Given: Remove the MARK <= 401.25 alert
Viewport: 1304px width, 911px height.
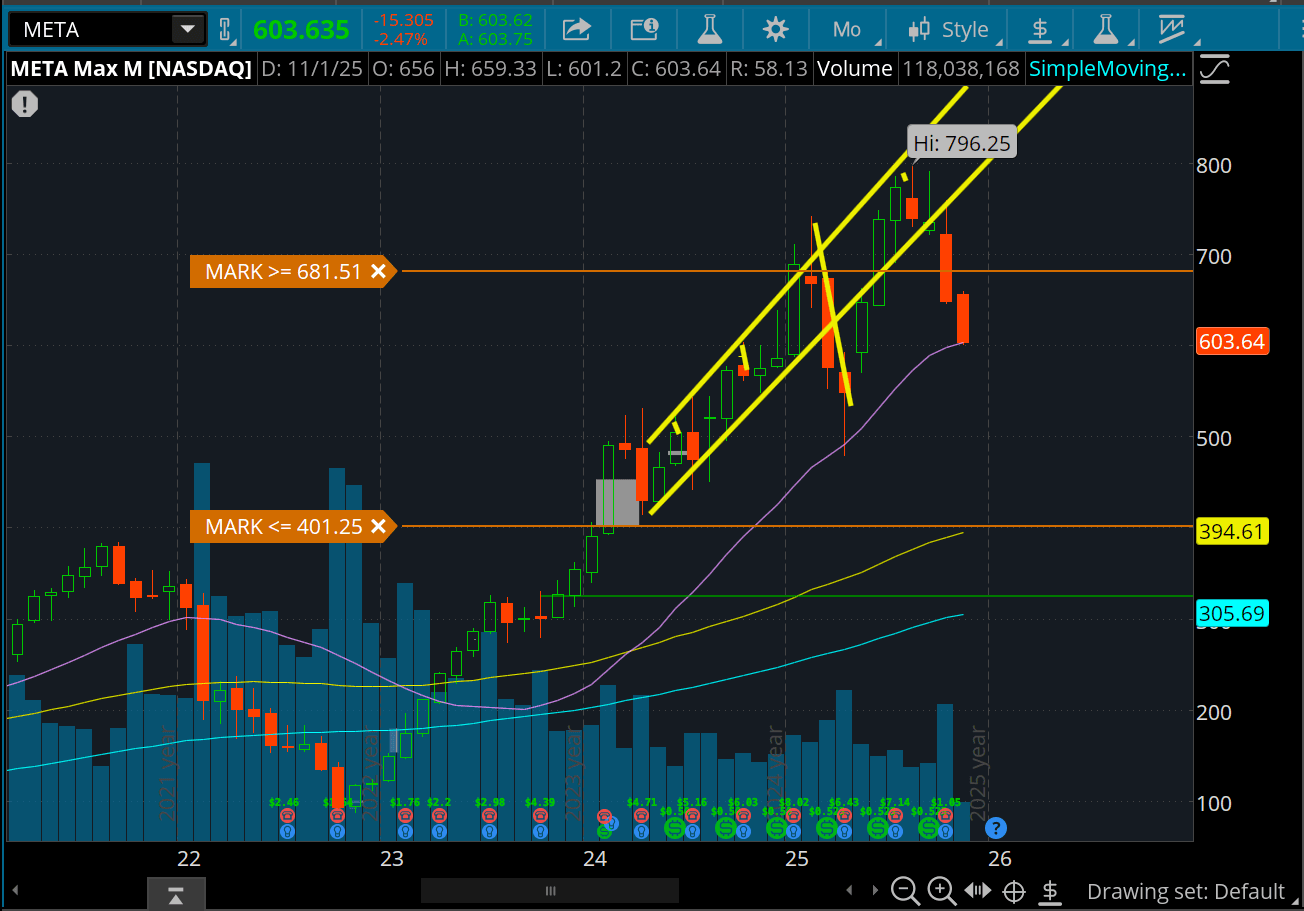Looking at the screenshot, I should [378, 526].
